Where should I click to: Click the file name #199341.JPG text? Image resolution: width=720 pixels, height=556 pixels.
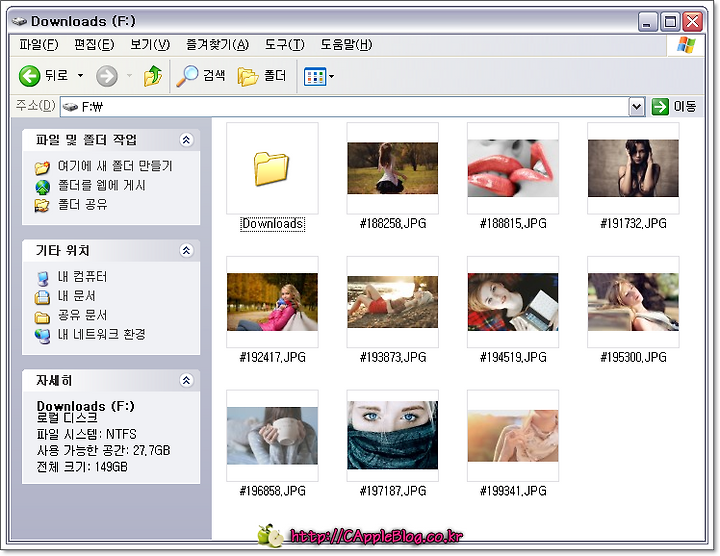tap(513, 491)
